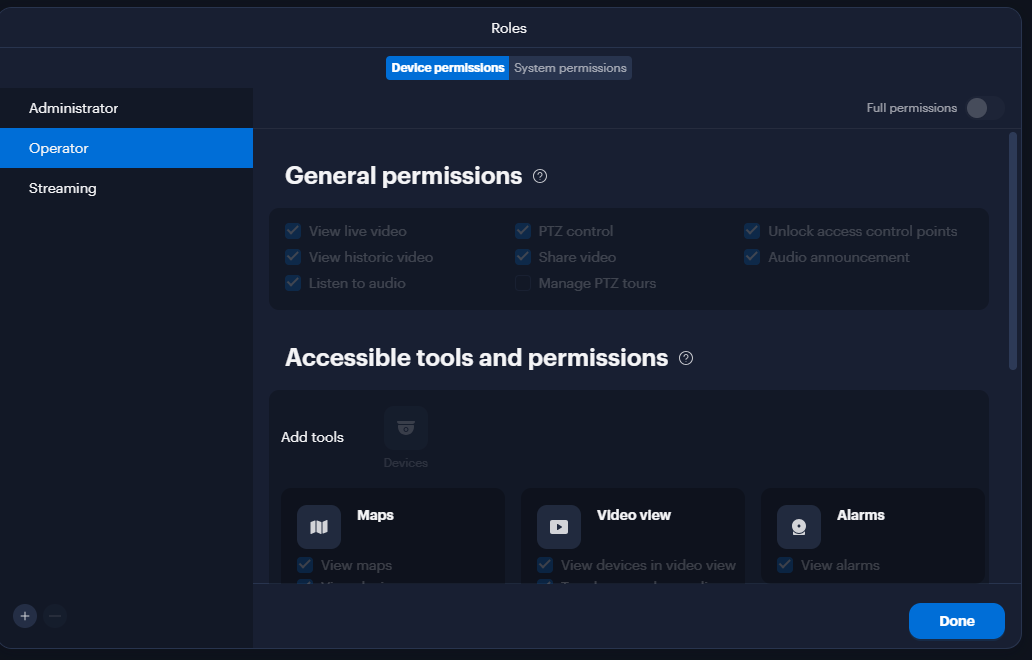Add the Devices tool icon
The width and height of the screenshot is (1032, 660).
coord(406,428)
